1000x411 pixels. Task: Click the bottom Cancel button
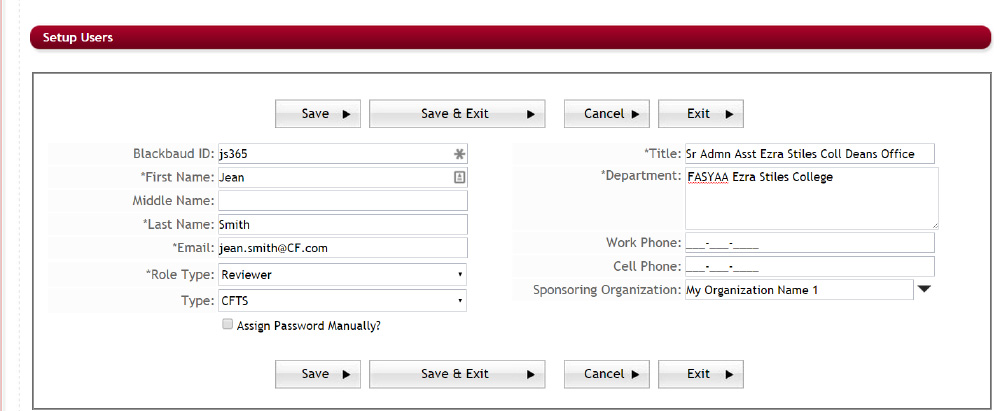(607, 374)
